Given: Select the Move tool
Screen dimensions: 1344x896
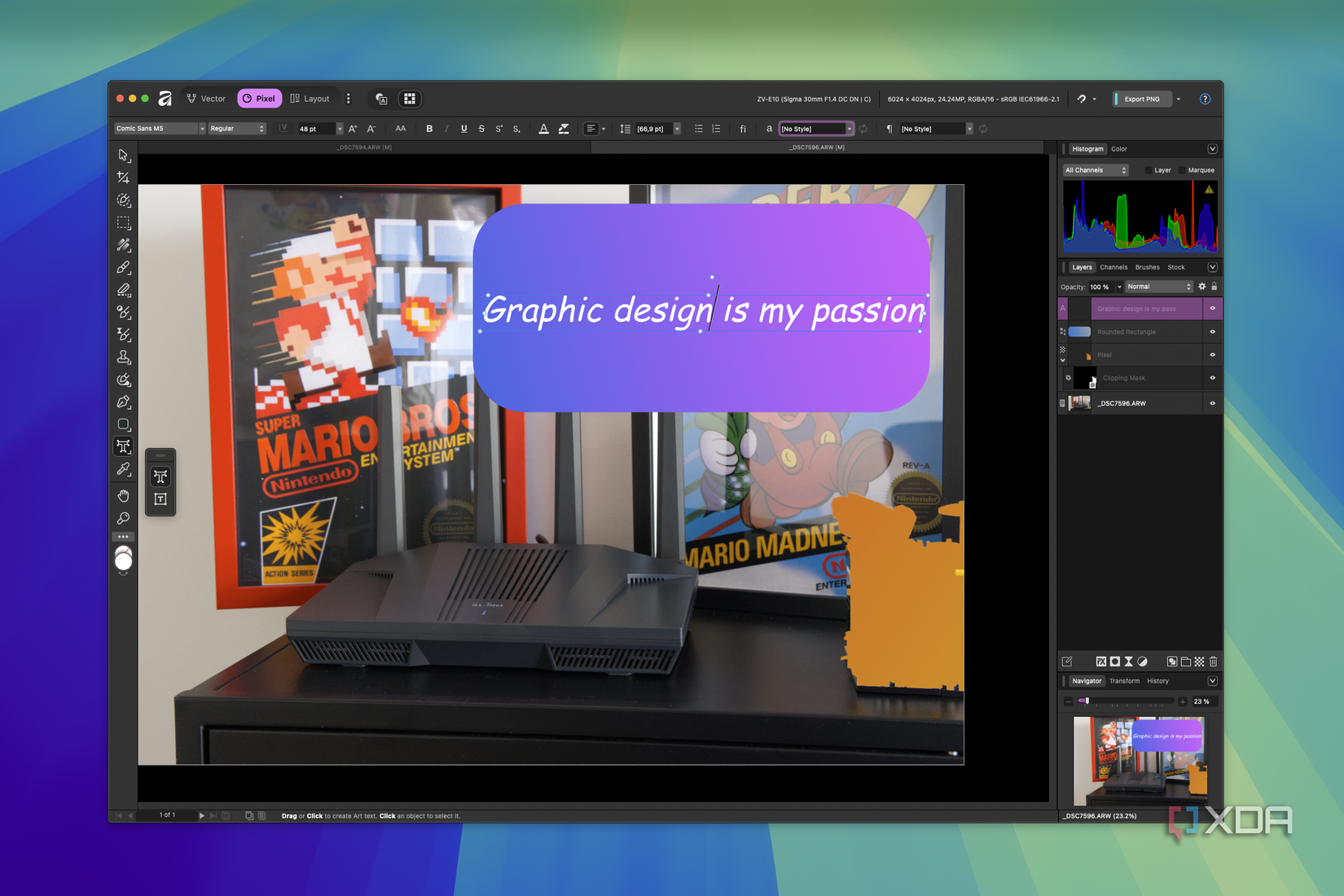Looking at the screenshot, I should [123, 155].
